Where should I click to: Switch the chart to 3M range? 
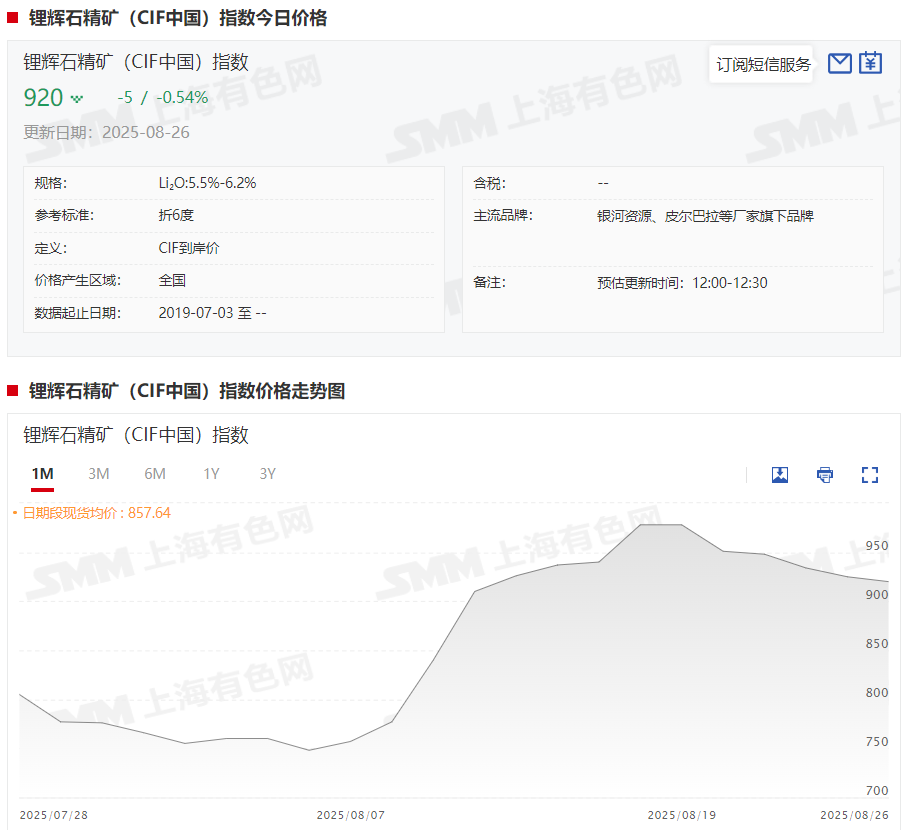pos(99,474)
